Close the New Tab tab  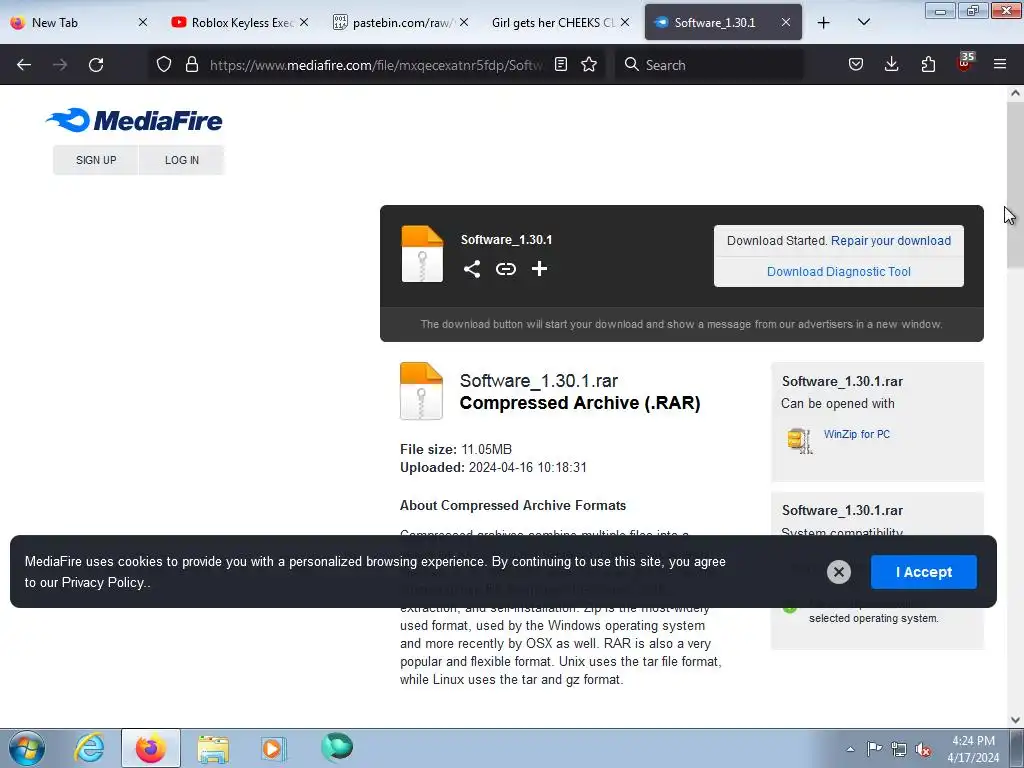click(x=143, y=22)
